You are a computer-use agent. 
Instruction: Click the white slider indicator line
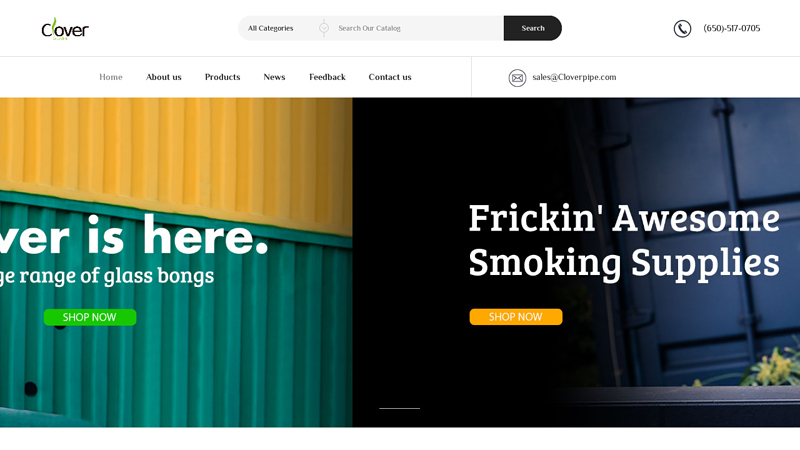coord(399,408)
